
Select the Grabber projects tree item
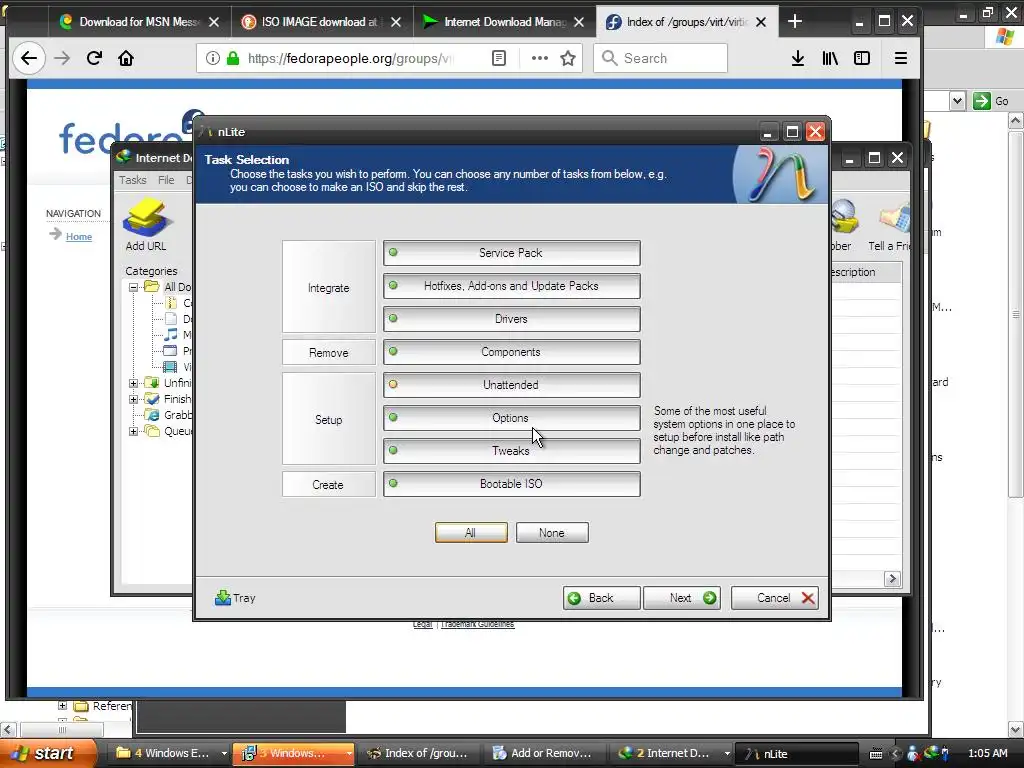(x=168, y=415)
